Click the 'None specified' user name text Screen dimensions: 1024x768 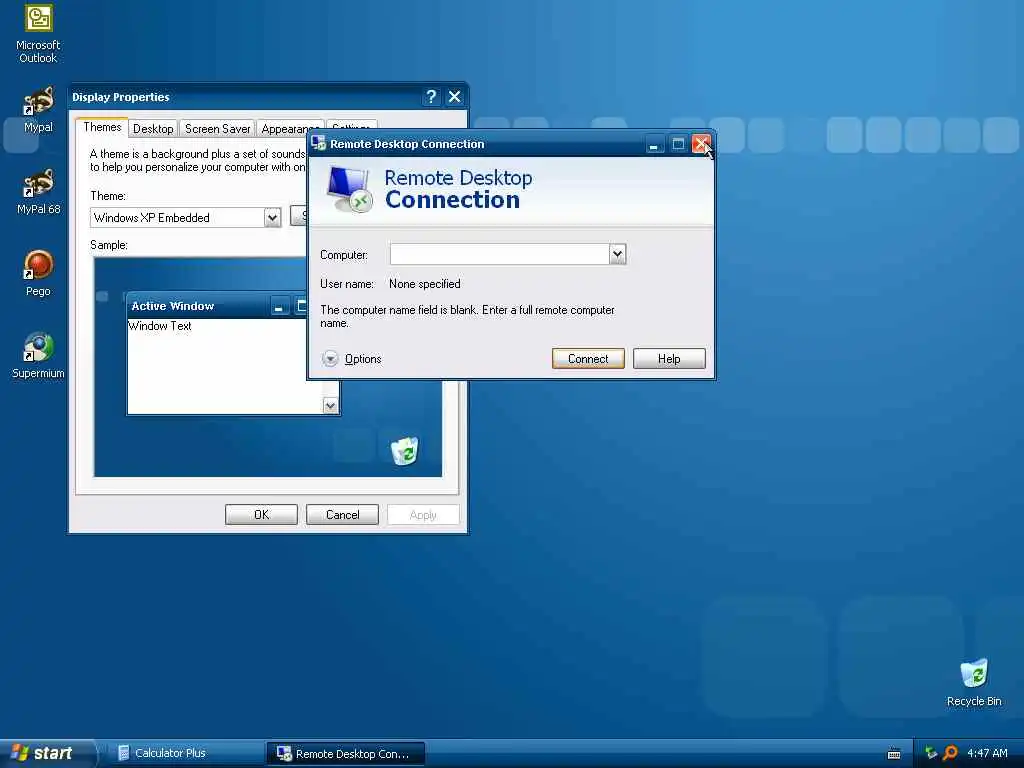(424, 284)
